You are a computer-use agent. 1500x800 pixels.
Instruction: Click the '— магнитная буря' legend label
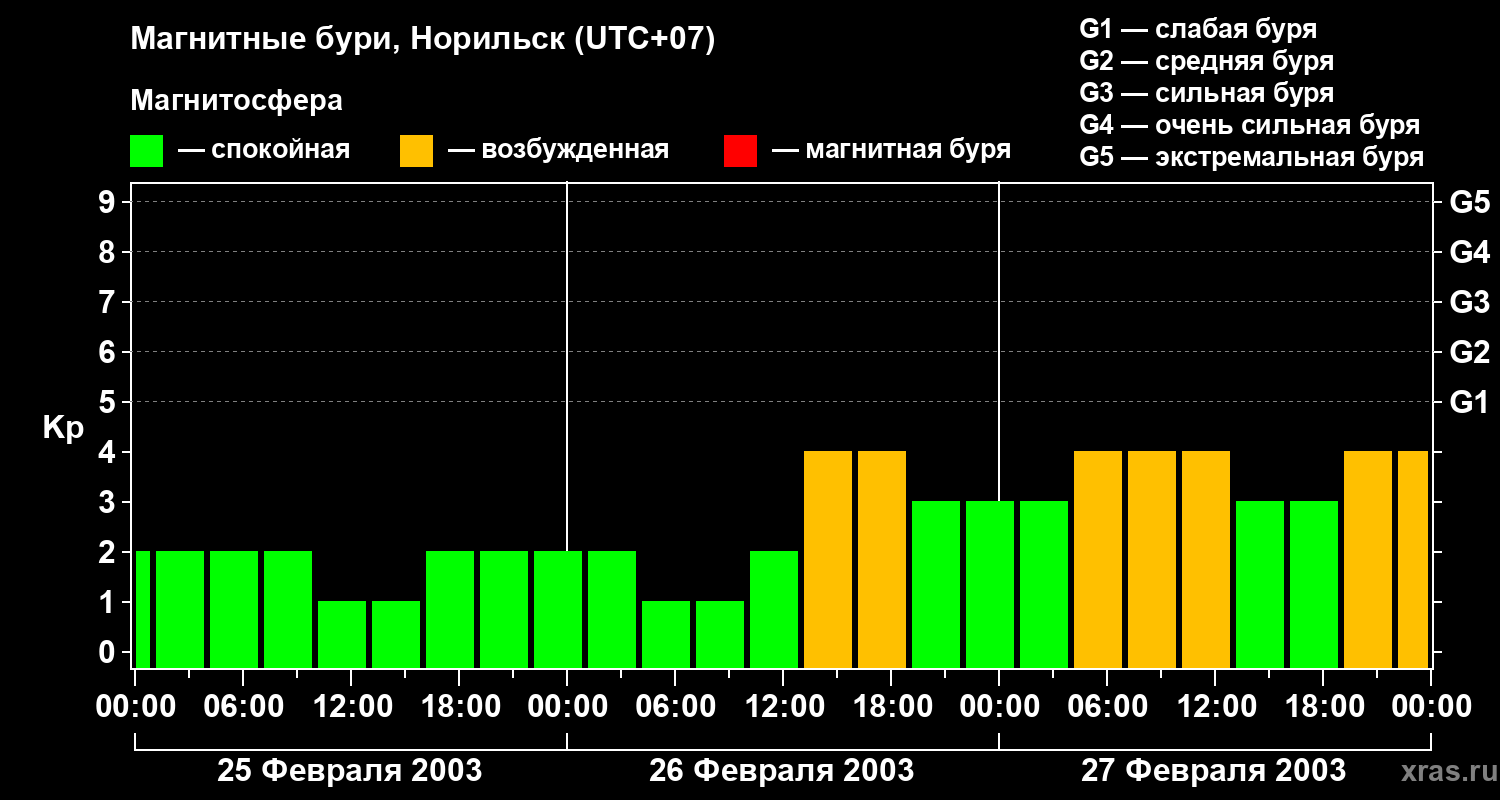point(891,150)
